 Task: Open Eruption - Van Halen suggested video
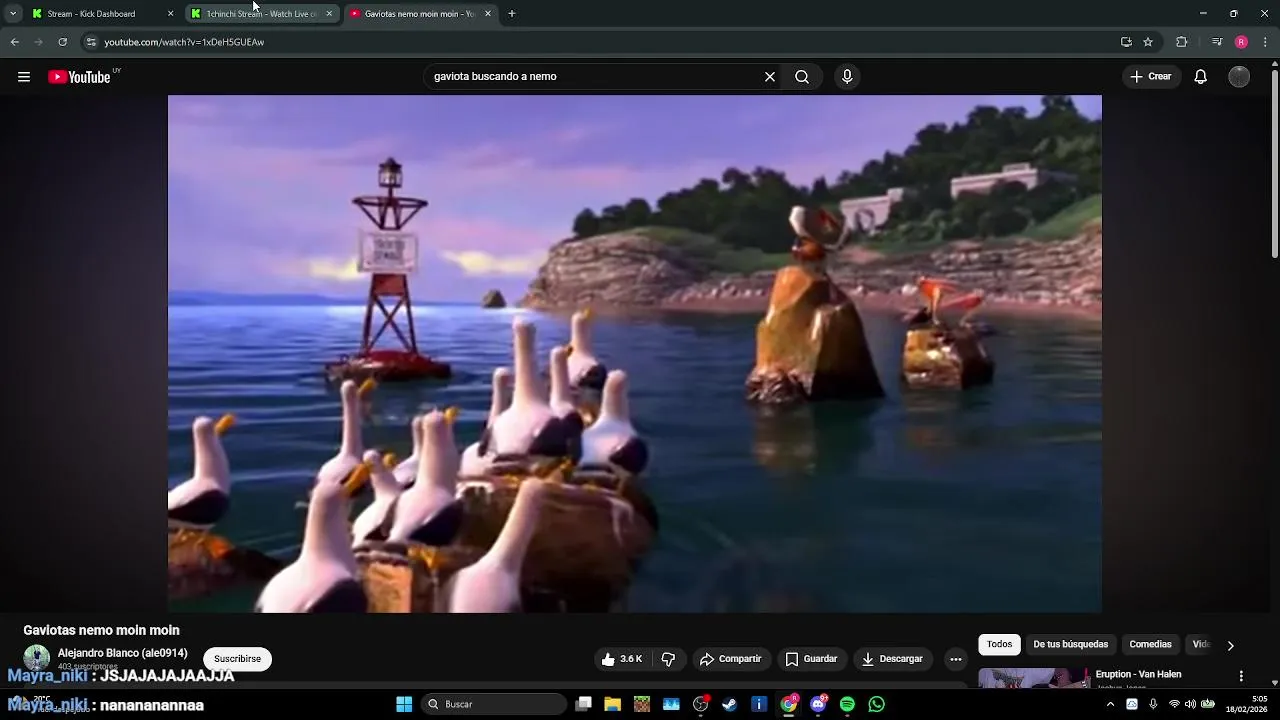(x=1138, y=675)
